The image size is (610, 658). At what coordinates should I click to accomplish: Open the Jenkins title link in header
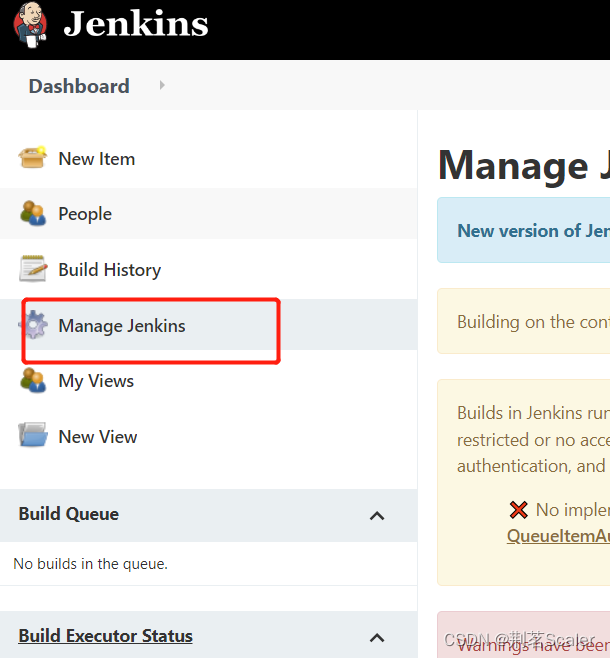tap(136, 24)
